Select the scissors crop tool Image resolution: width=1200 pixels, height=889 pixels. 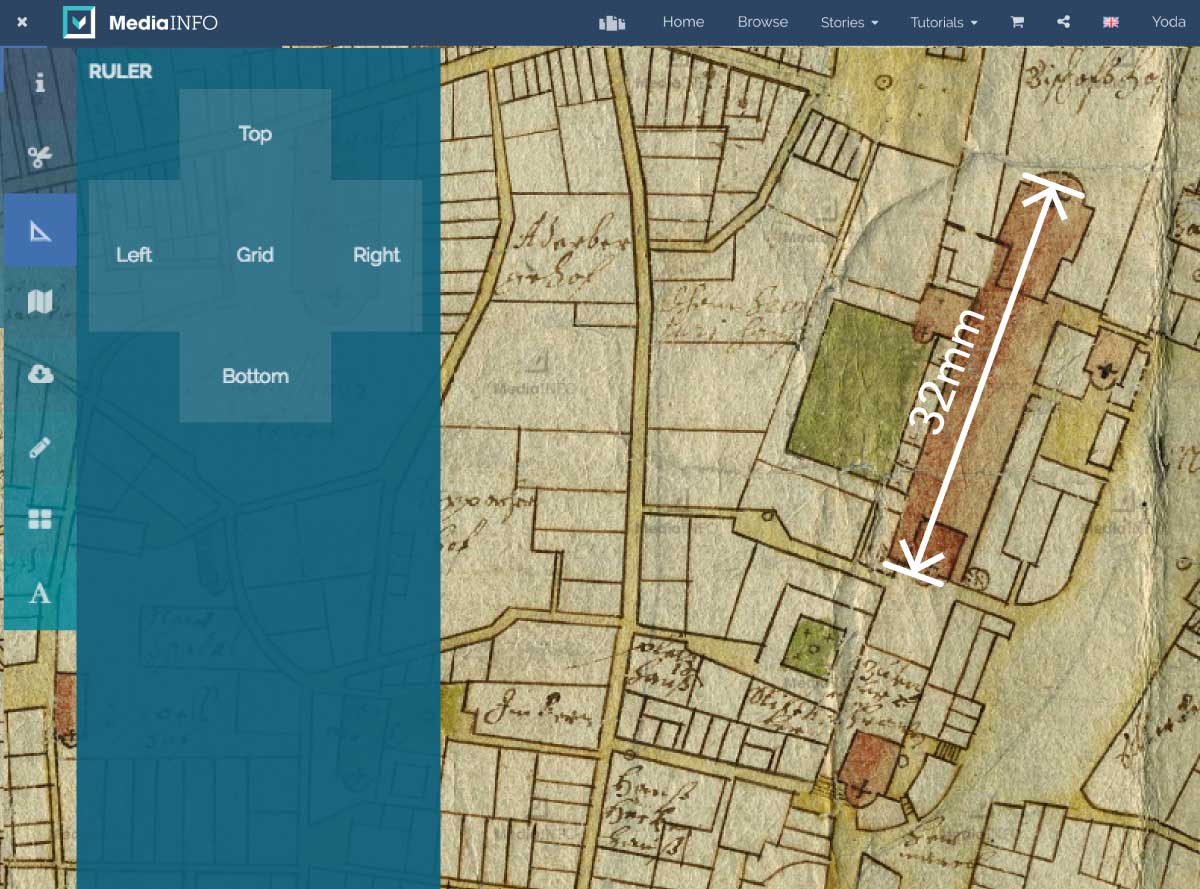(40, 157)
